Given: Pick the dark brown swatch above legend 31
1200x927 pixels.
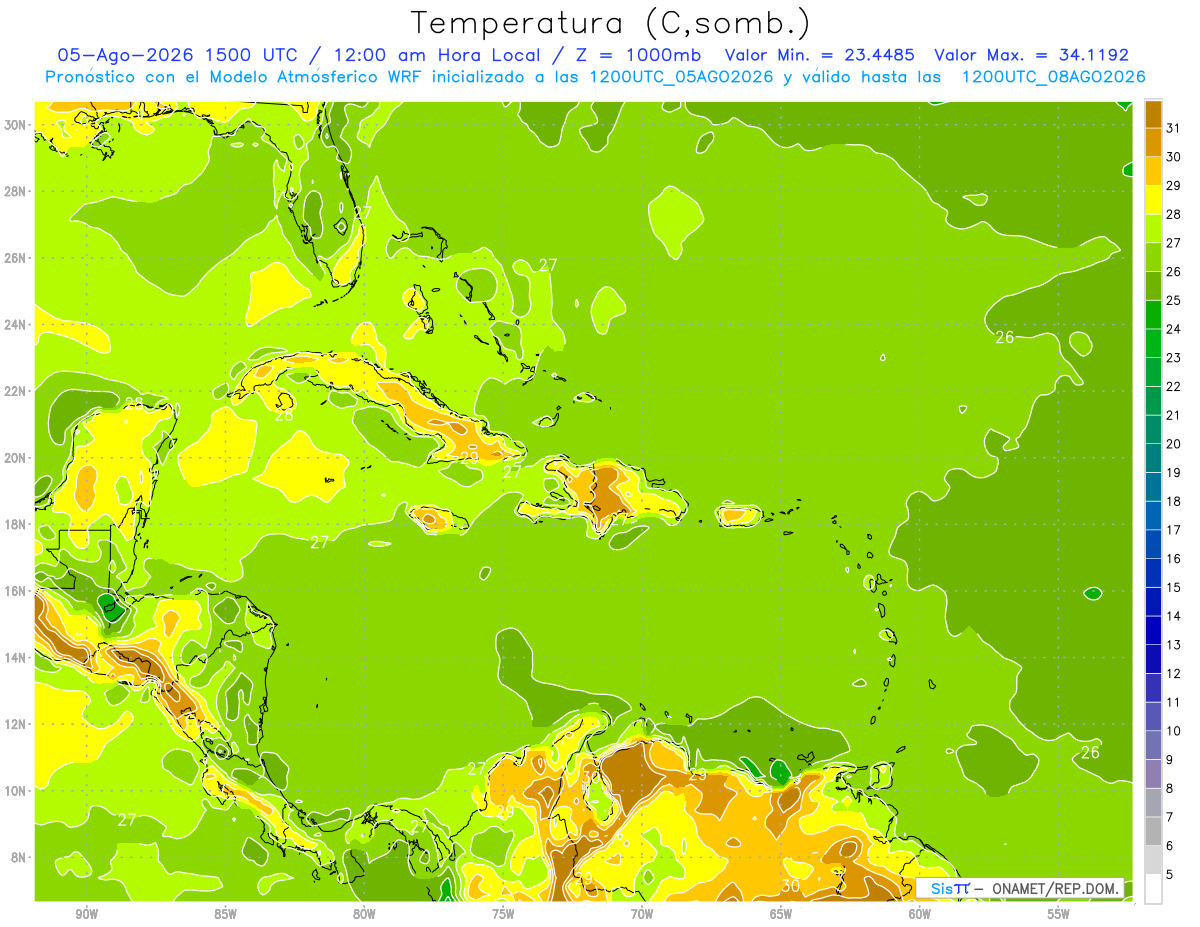Looking at the screenshot, I should point(1153,113).
